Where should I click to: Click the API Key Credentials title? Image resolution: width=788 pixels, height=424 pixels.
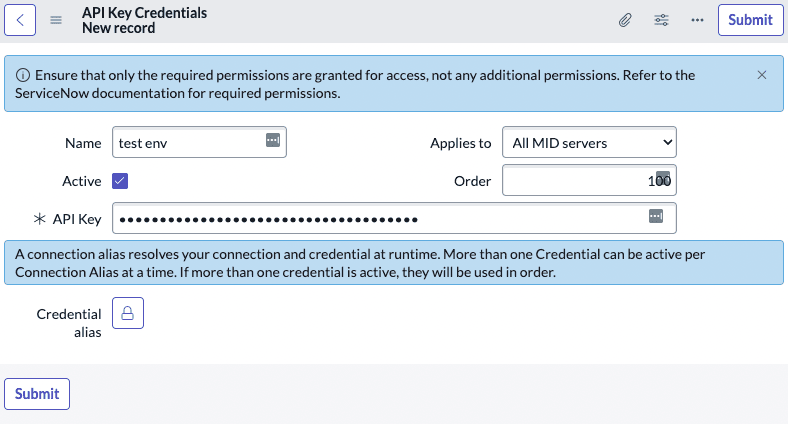point(144,13)
